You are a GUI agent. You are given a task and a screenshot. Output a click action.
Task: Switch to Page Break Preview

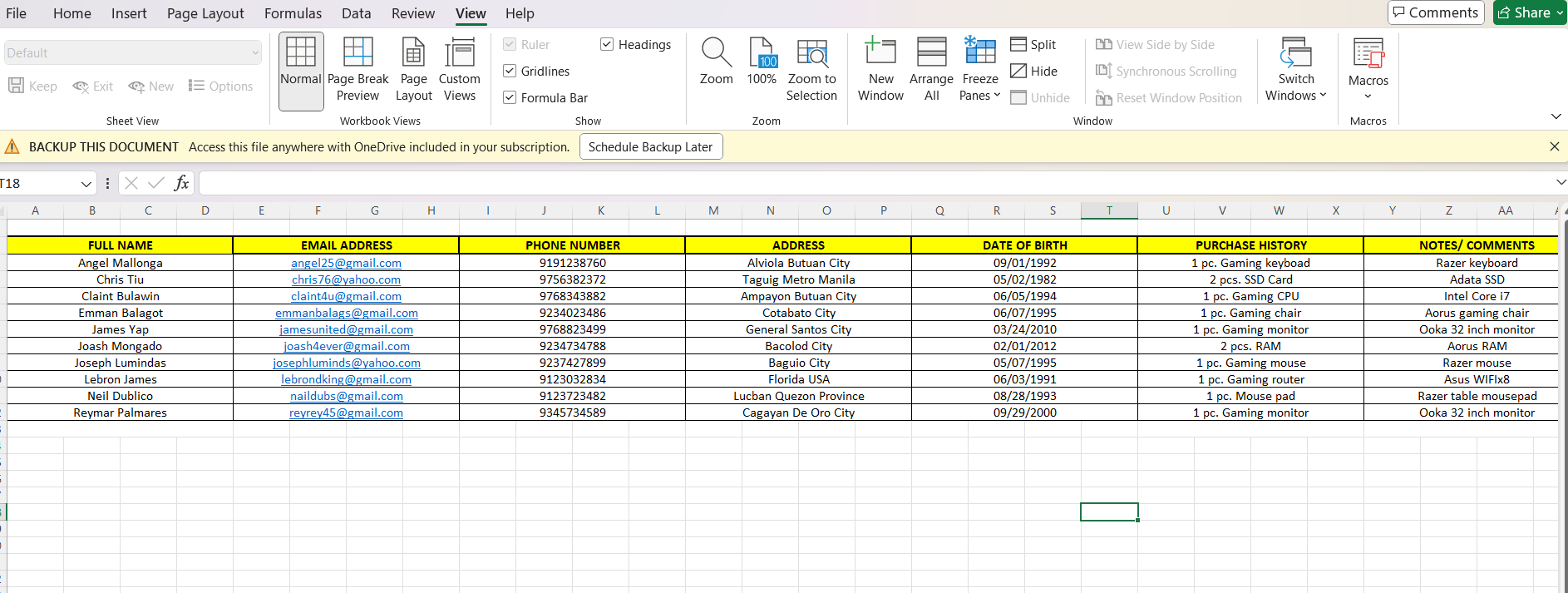tap(358, 72)
